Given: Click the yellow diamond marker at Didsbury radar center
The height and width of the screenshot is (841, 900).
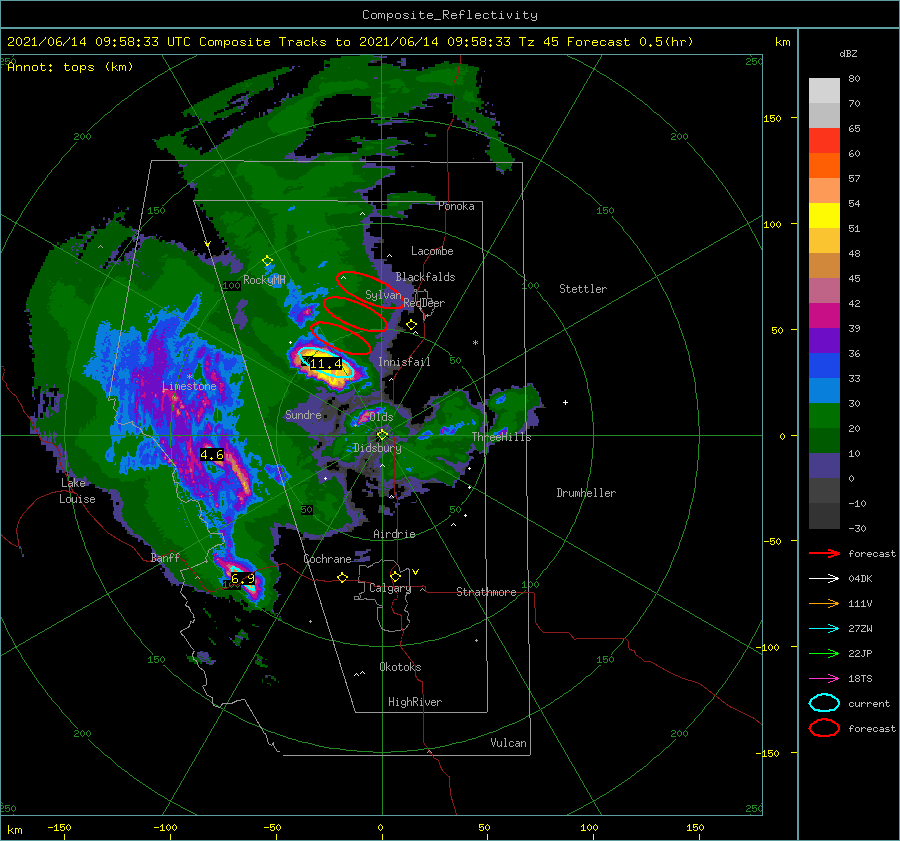Looking at the screenshot, I should 382,435.
